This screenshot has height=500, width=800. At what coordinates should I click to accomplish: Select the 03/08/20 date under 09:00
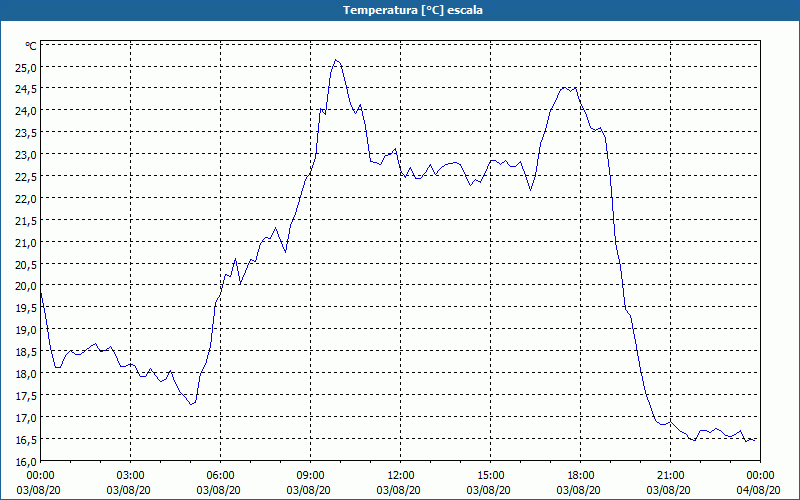[309, 490]
